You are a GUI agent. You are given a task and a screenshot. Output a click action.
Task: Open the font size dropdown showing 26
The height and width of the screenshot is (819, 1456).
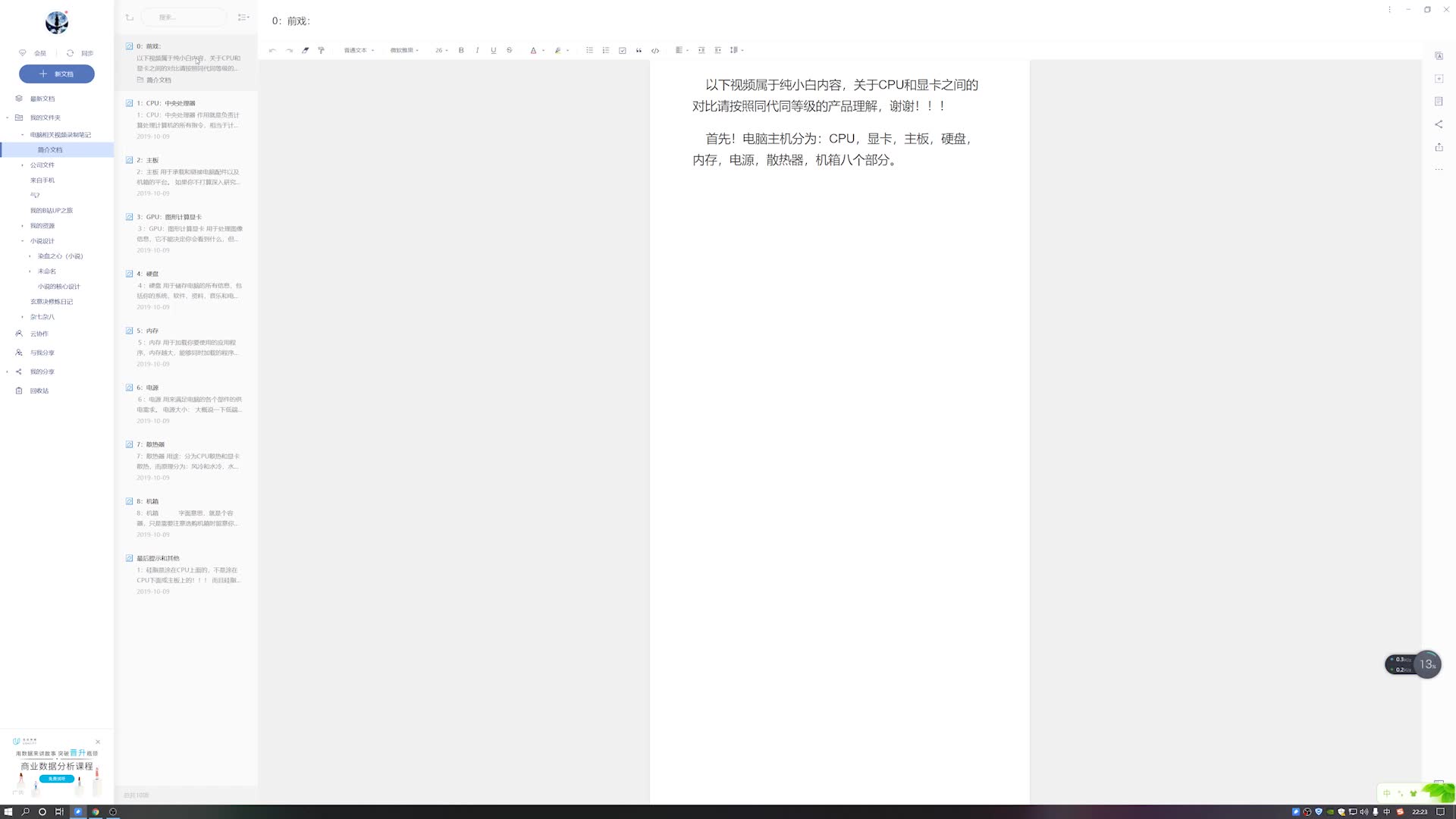tap(440, 50)
